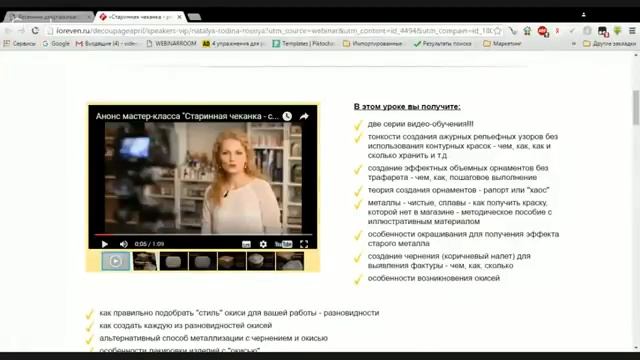The height and width of the screenshot is (360, 640).
Task: Seek along the red video progress bar
Action: tap(203, 235)
